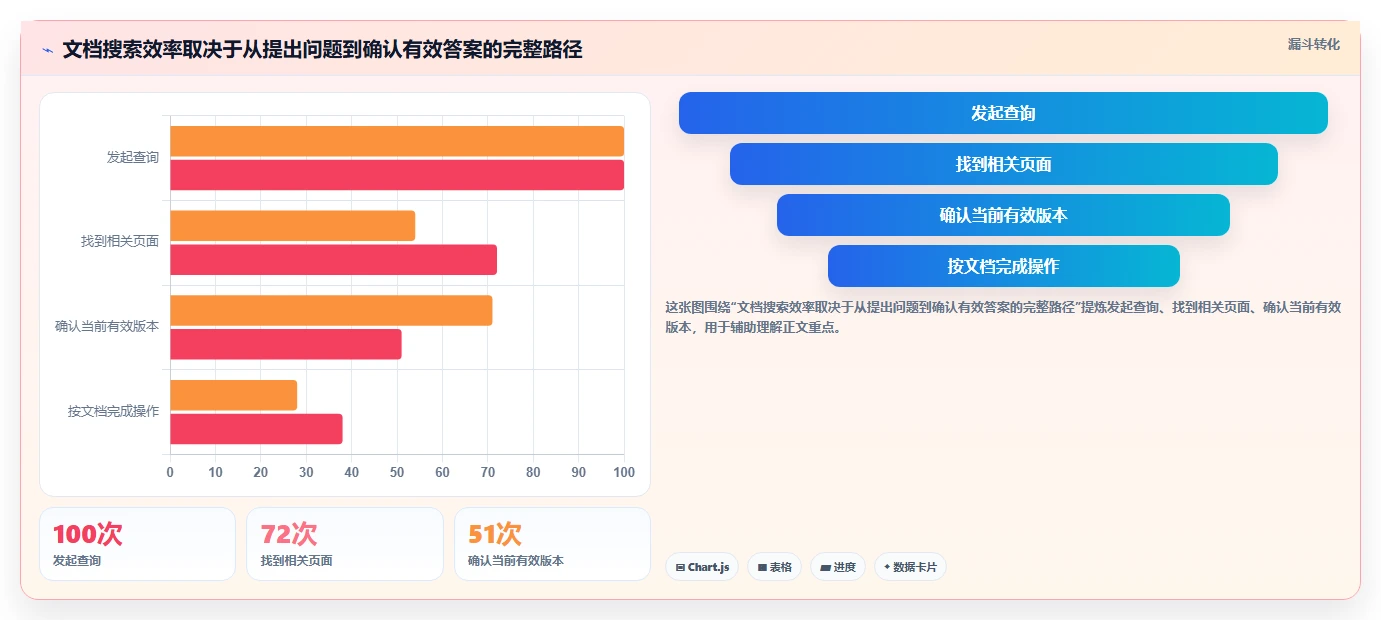Click the x-axis tick label 90
This screenshot has height=620, width=1381.
pyautogui.click(x=579, y=472)
